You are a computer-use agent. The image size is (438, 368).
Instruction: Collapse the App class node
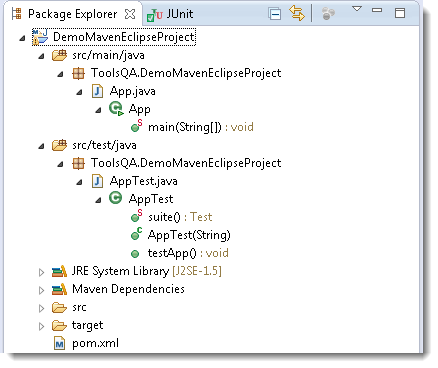tap(98, 110)
